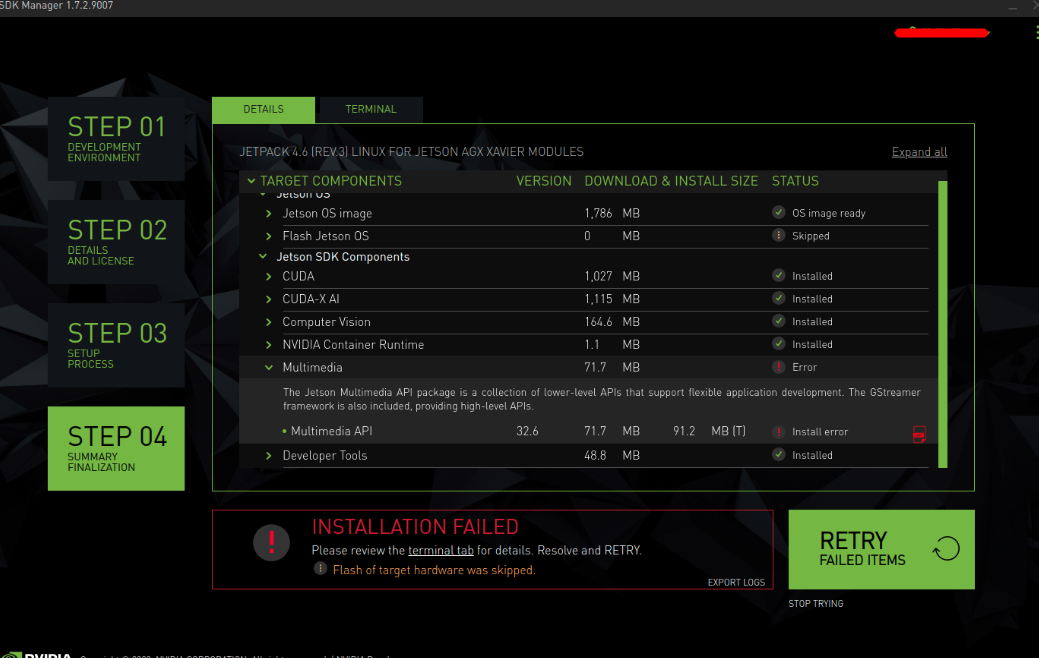This screenshot has width=1039, height=658.
Task: Click Container Runtime Installed check icon
Action: (x=779, y=343)
